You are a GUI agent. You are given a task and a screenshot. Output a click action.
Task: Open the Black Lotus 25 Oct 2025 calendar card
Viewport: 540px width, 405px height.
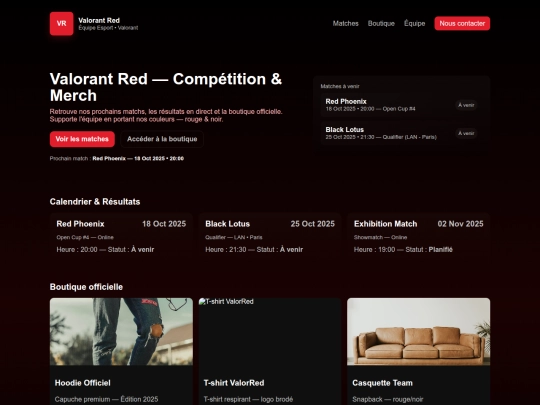270,236
